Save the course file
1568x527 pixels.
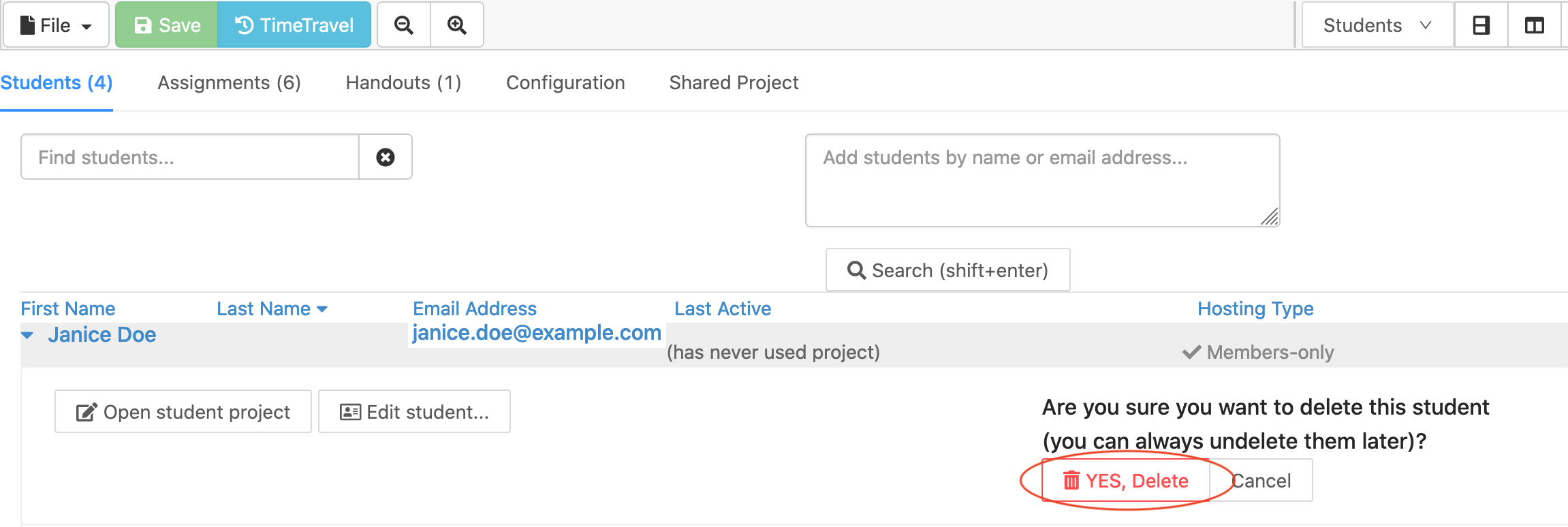click(167, 25)
